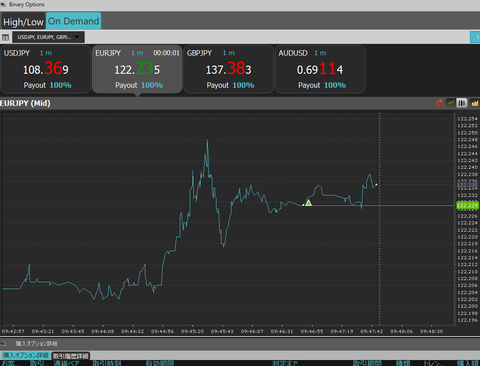Switch chart to candlestick view
Image resolution: width=480 pixels, height=366 pixels.
coord(462,103)
